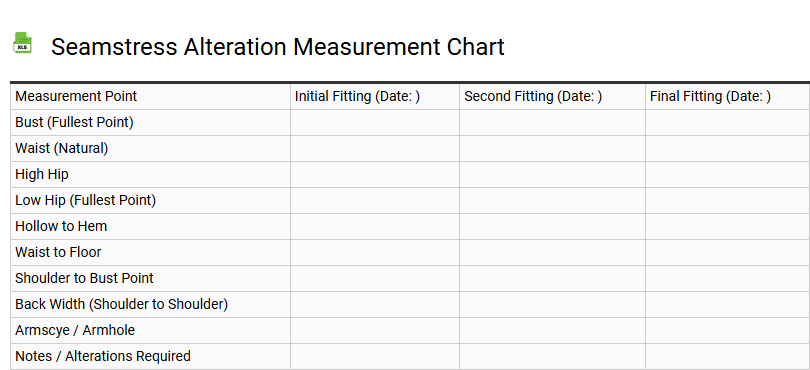Select the Second Fitting cell for Waist (Natural)
The image size is (810, 370).
point(552,148)
